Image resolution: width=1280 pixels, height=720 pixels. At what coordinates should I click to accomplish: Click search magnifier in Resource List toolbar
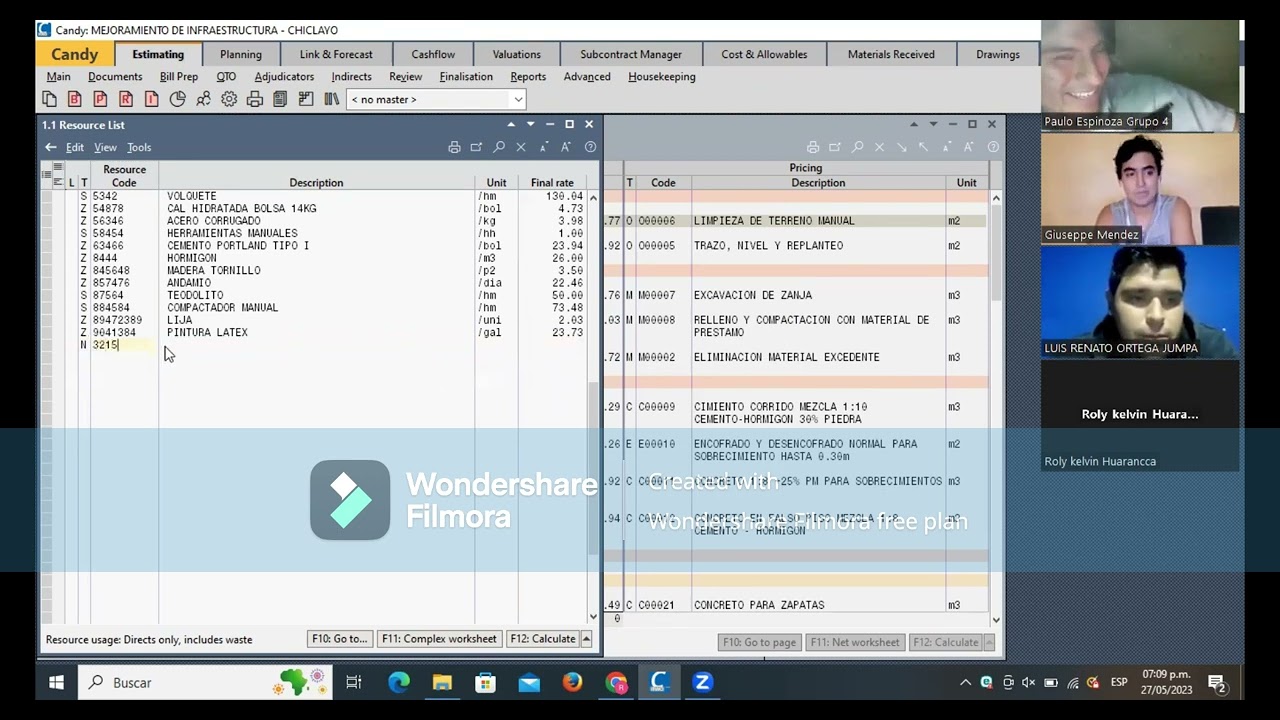click(499, 147)
